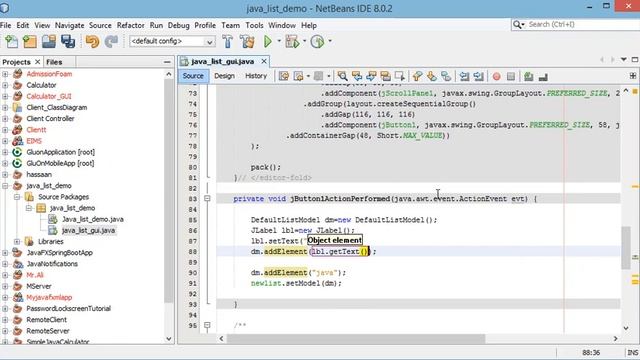Click the search field in menu bar
The image size is (640, 360).
coord(575,24)
